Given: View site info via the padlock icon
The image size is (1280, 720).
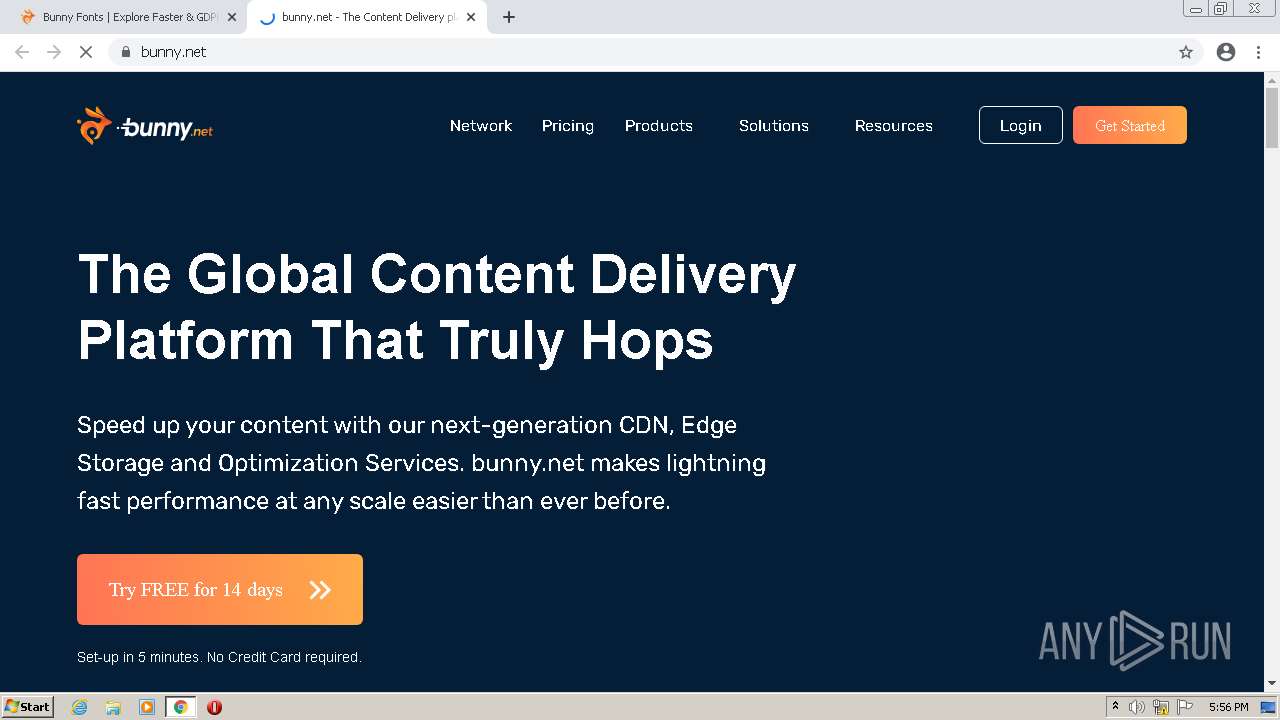Looking at the screenshot, I should click(126, 52).
